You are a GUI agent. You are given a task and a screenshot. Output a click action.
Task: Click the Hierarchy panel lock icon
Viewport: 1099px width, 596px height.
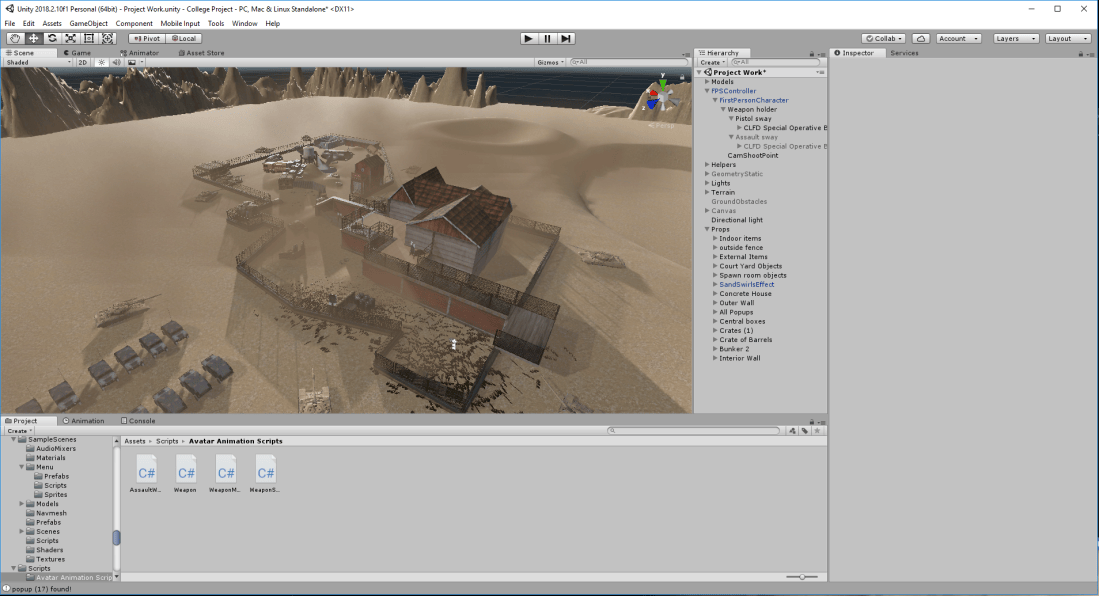click(812, 53)
